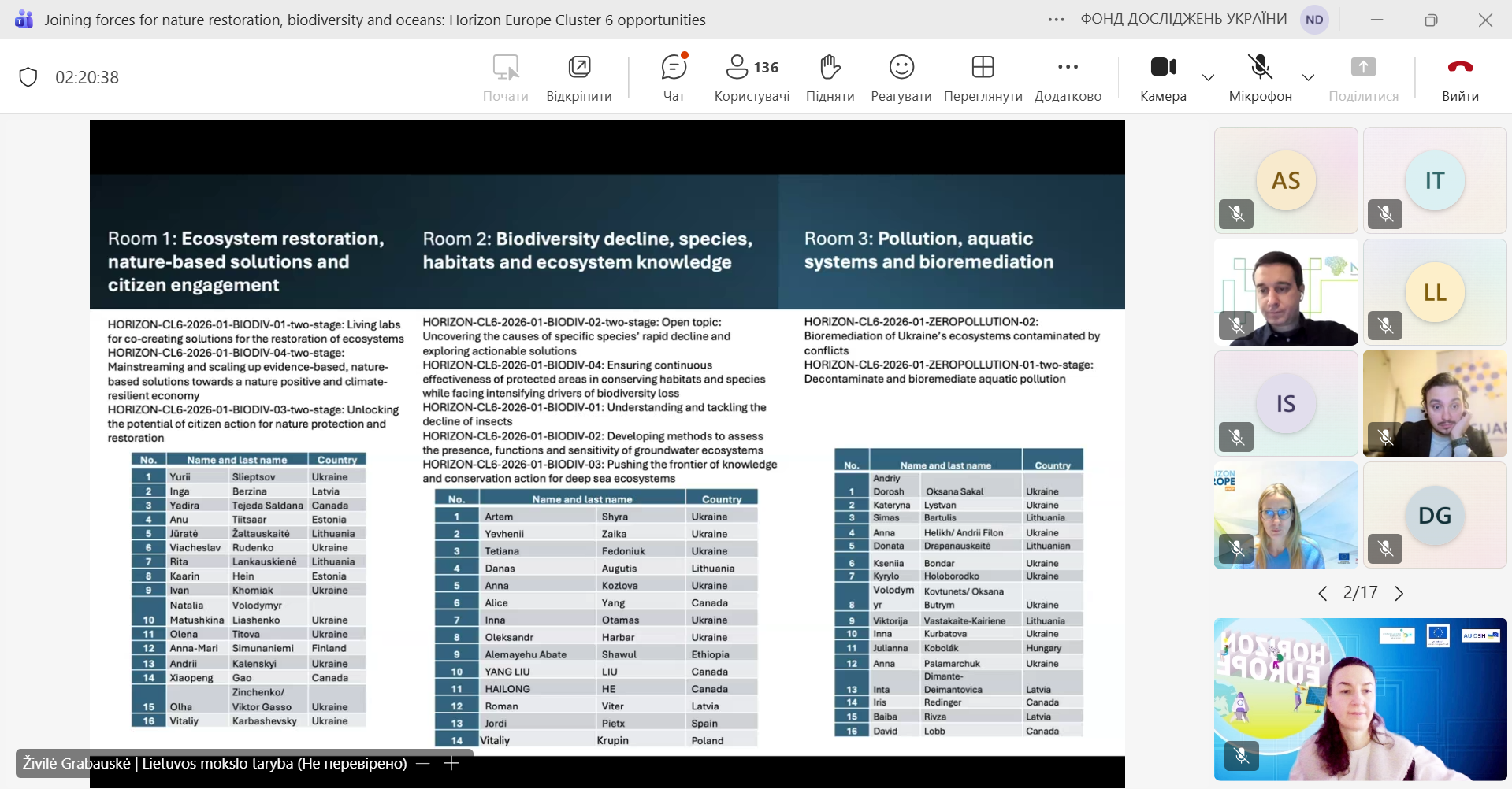
Task: Expand microphone options dropdown arrow
Action: point(1308,77)
